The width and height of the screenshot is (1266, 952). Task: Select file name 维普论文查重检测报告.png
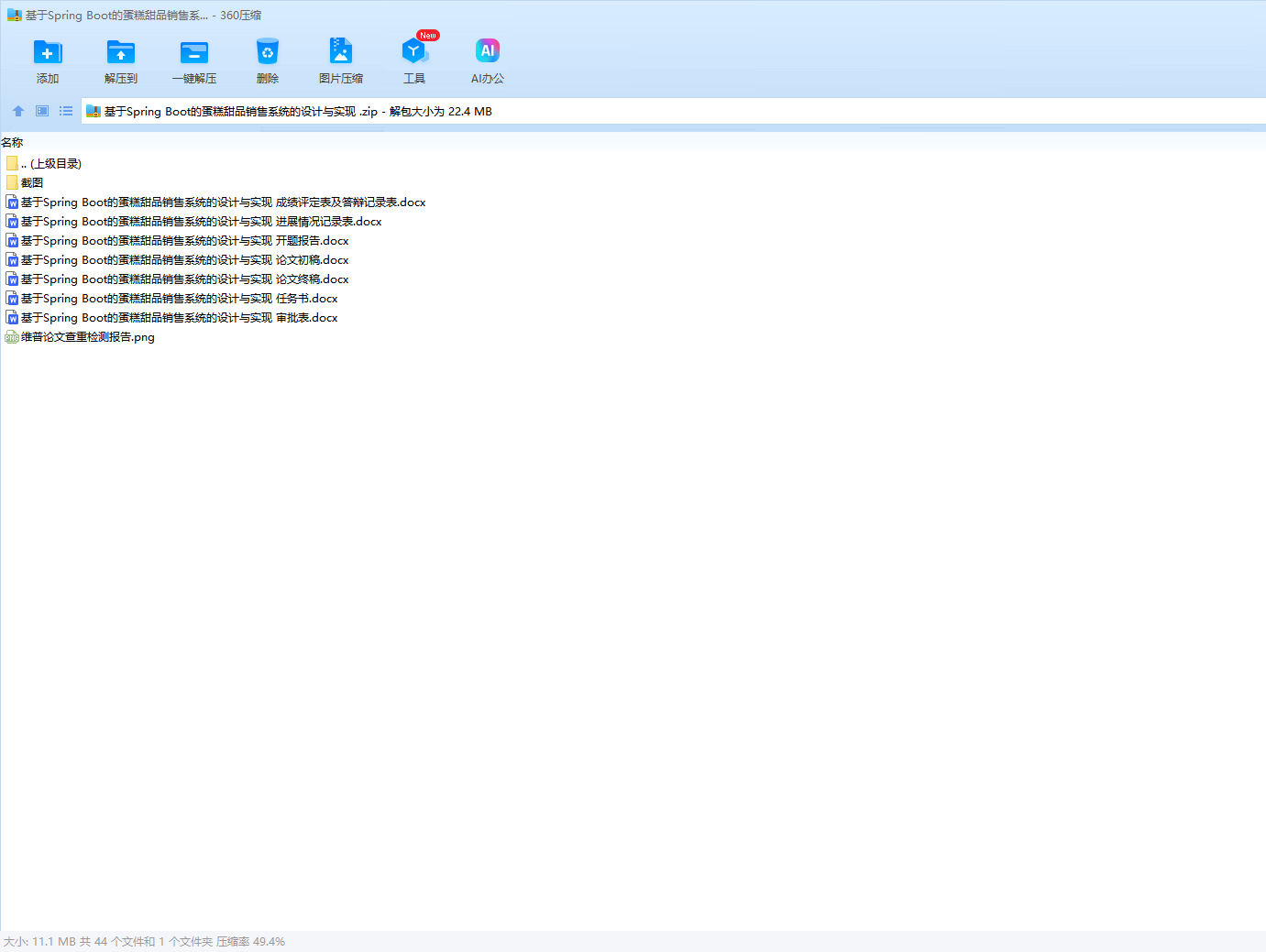88,337
